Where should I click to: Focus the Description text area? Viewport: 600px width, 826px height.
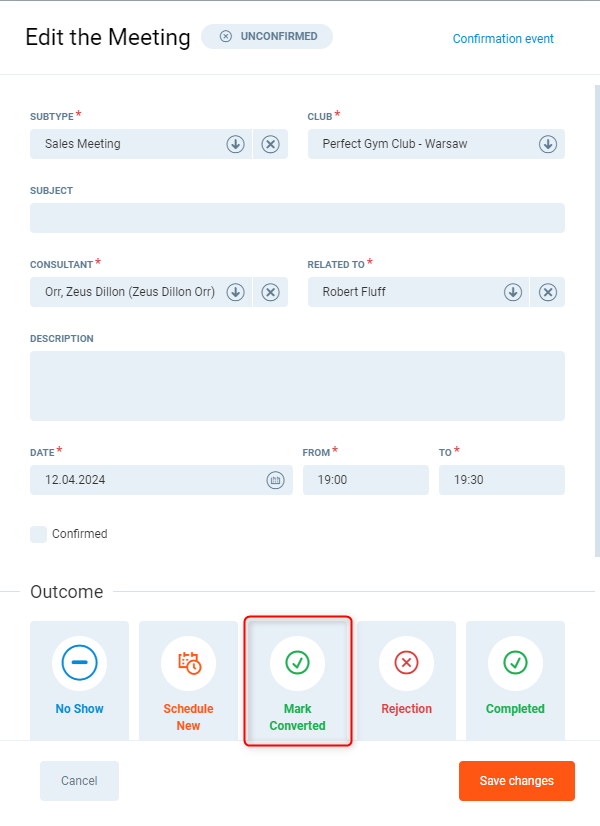point(297,385)
